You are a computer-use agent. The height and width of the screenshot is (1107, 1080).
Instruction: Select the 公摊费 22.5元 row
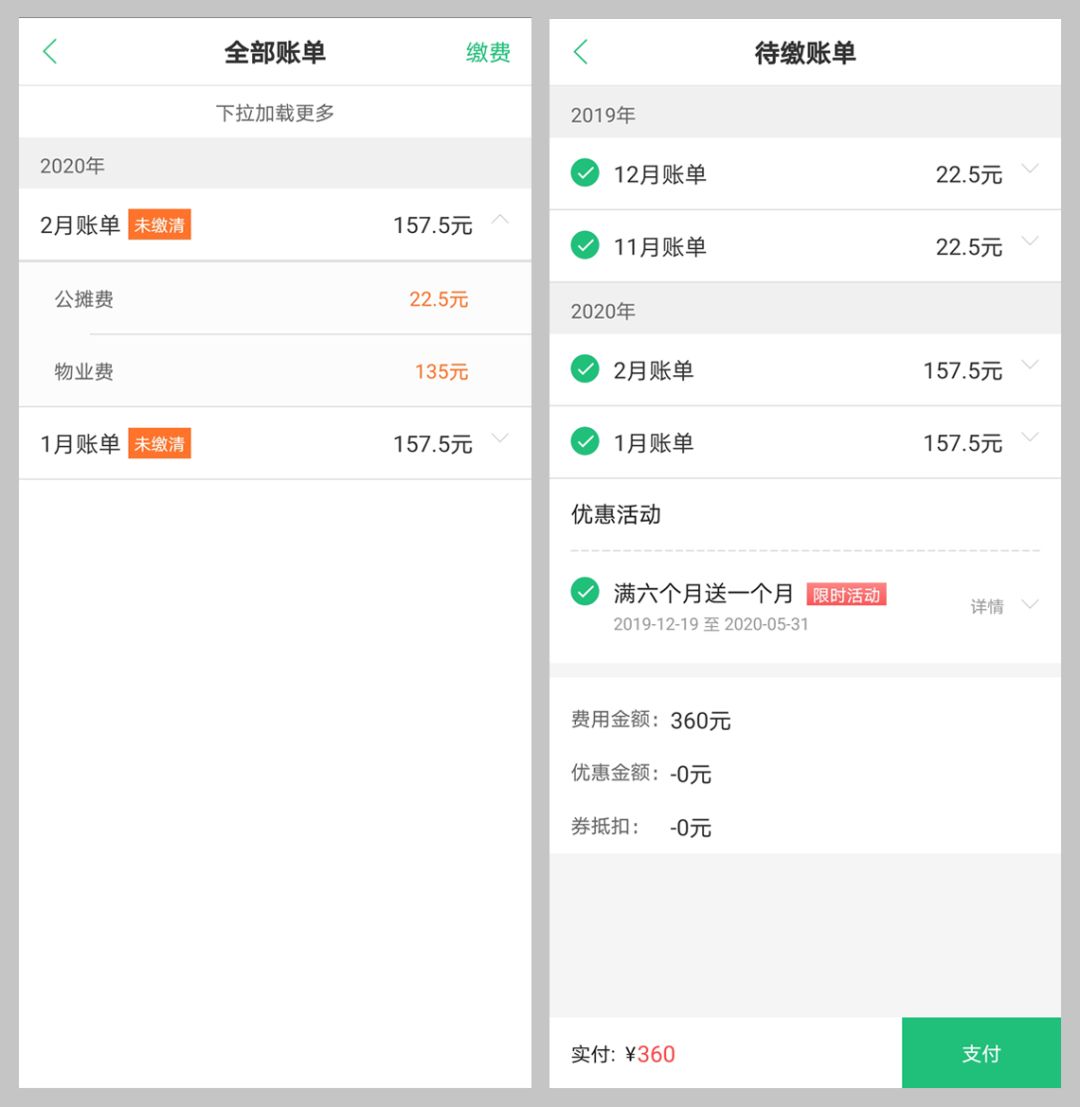pyautogui.click(x=274, y=299)
